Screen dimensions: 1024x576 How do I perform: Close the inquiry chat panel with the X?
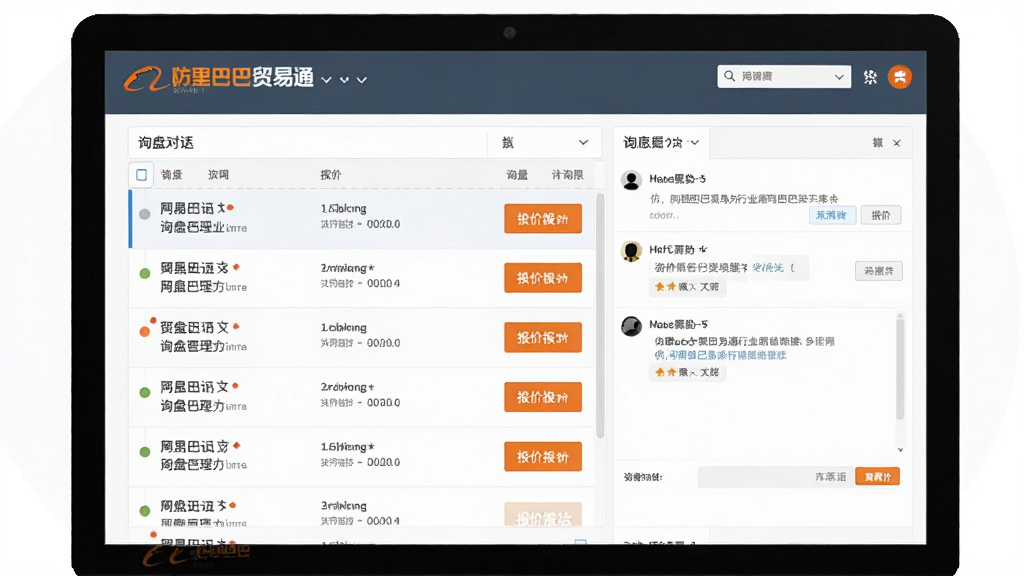(897, 143)
